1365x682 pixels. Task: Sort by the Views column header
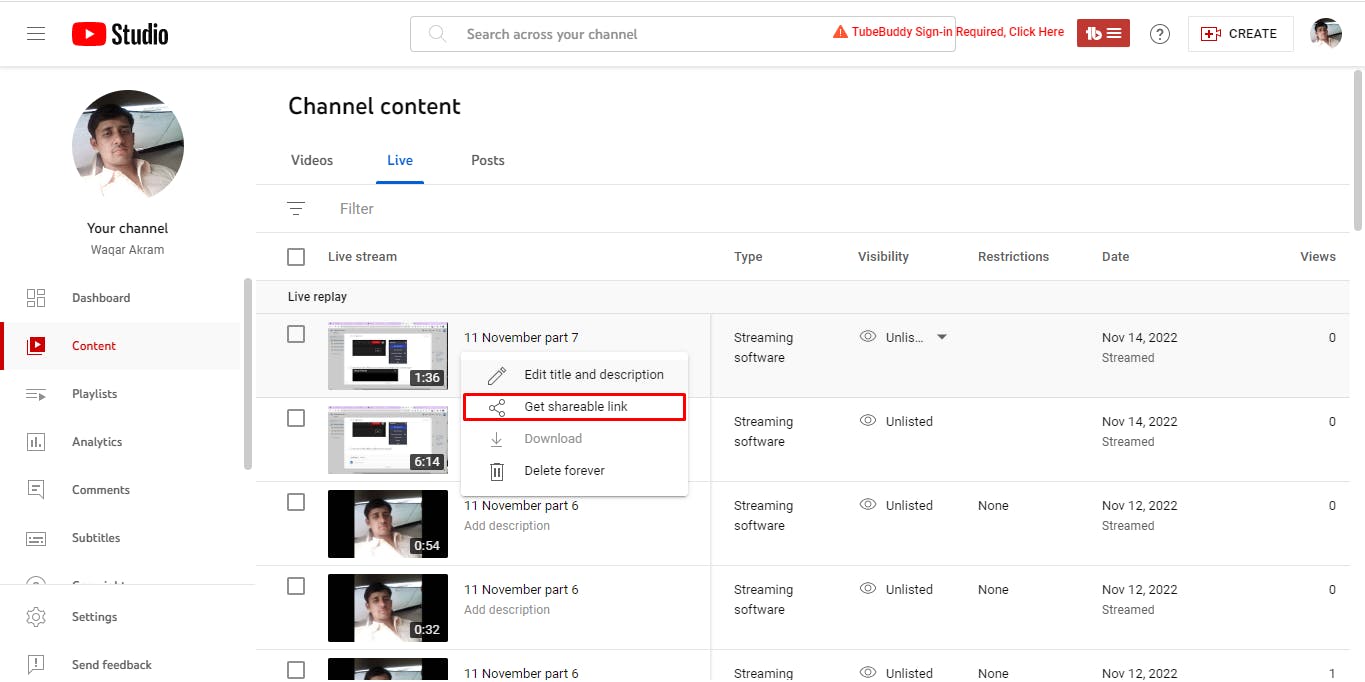(x=1317, y=257)
